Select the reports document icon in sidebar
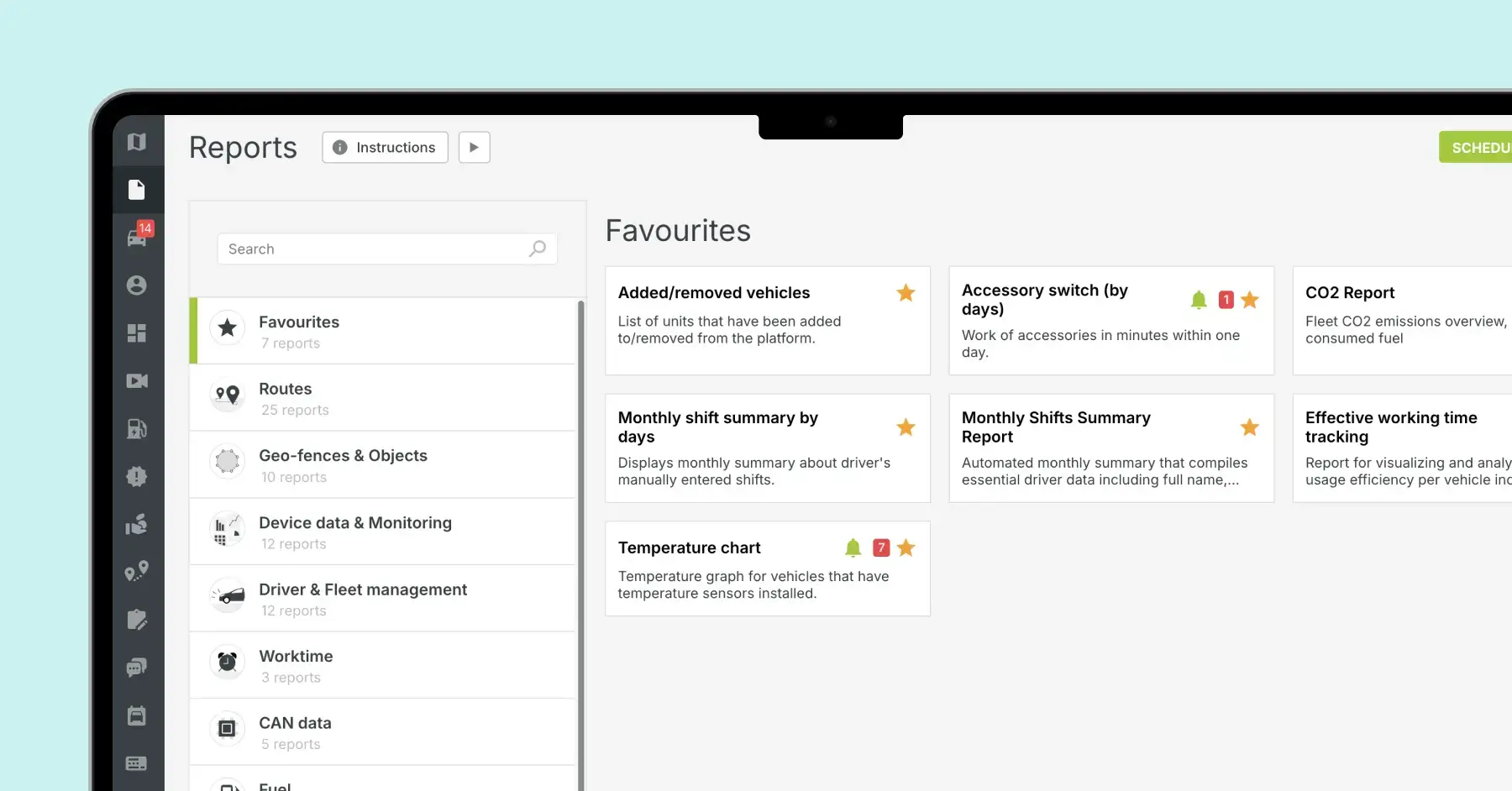Image resolution: width=1512 pixels, height=791 pixels. point(137,190)
